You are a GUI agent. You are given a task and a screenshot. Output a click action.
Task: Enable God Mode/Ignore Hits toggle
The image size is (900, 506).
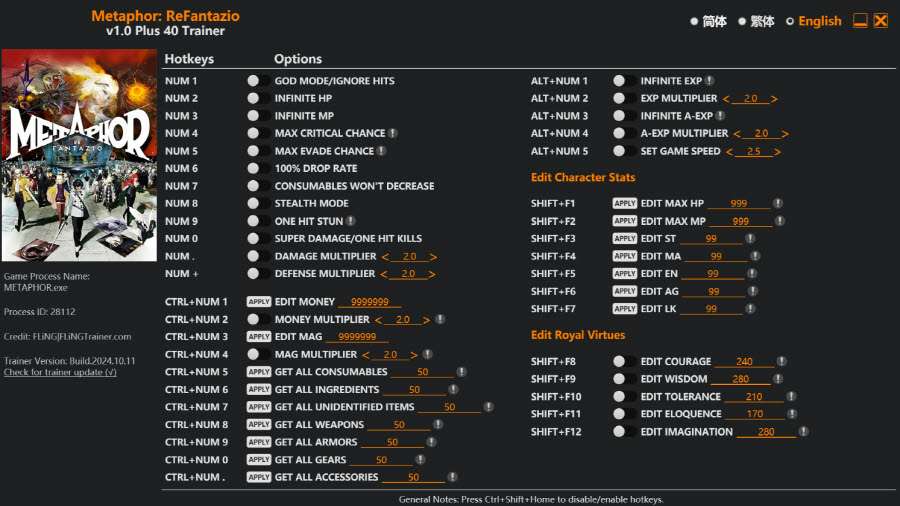[x=254, y=81]
